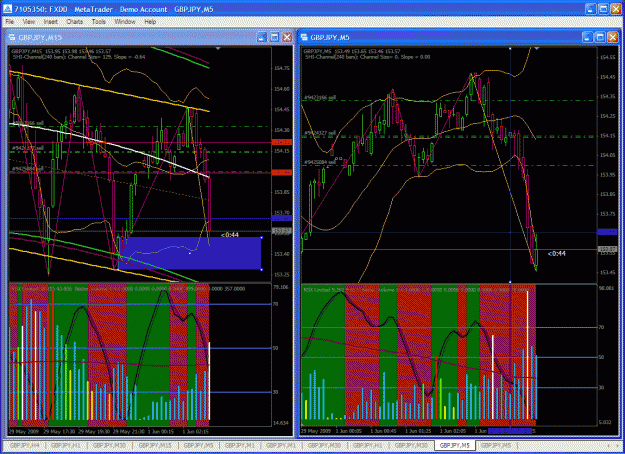The image size is (625, 454).
Task: Open the Window menu
Action: tap(125, 22)
